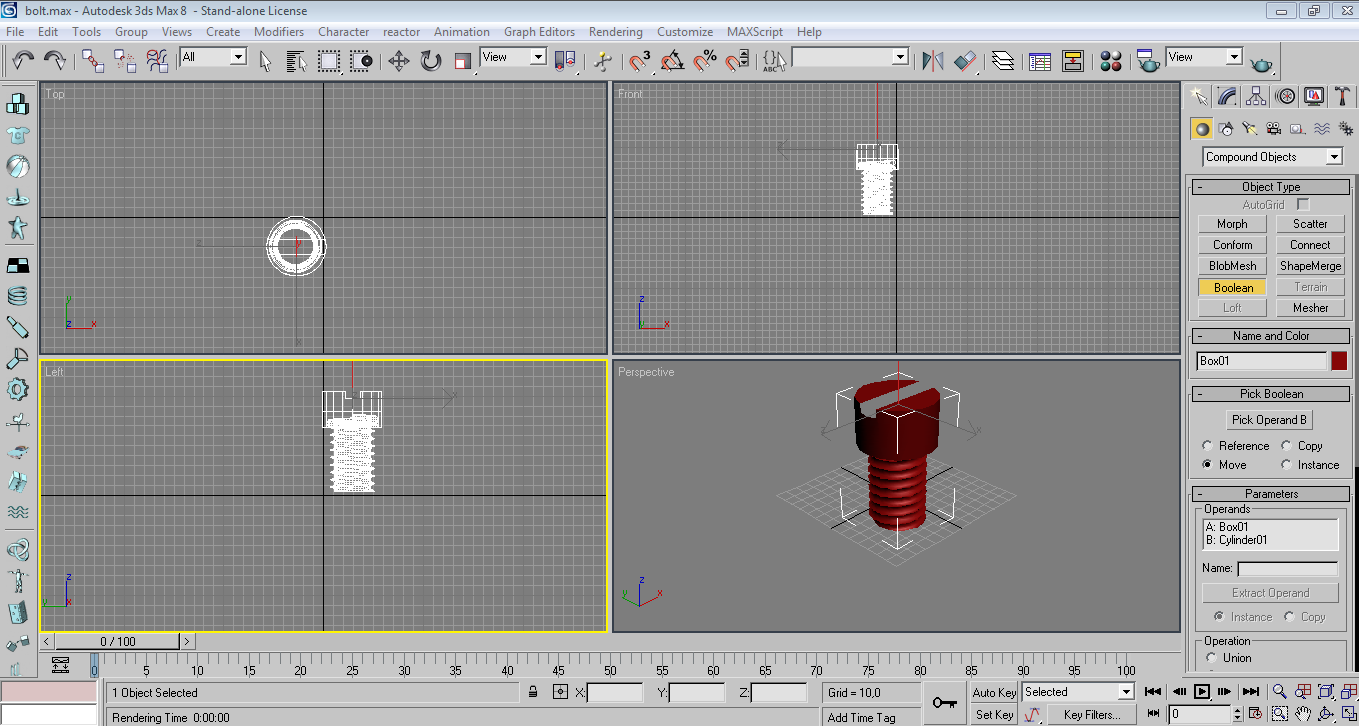Screen dimensions: 1359x726
Task: Click the ShapeMerge object type button
Action: coord(1310,266)
